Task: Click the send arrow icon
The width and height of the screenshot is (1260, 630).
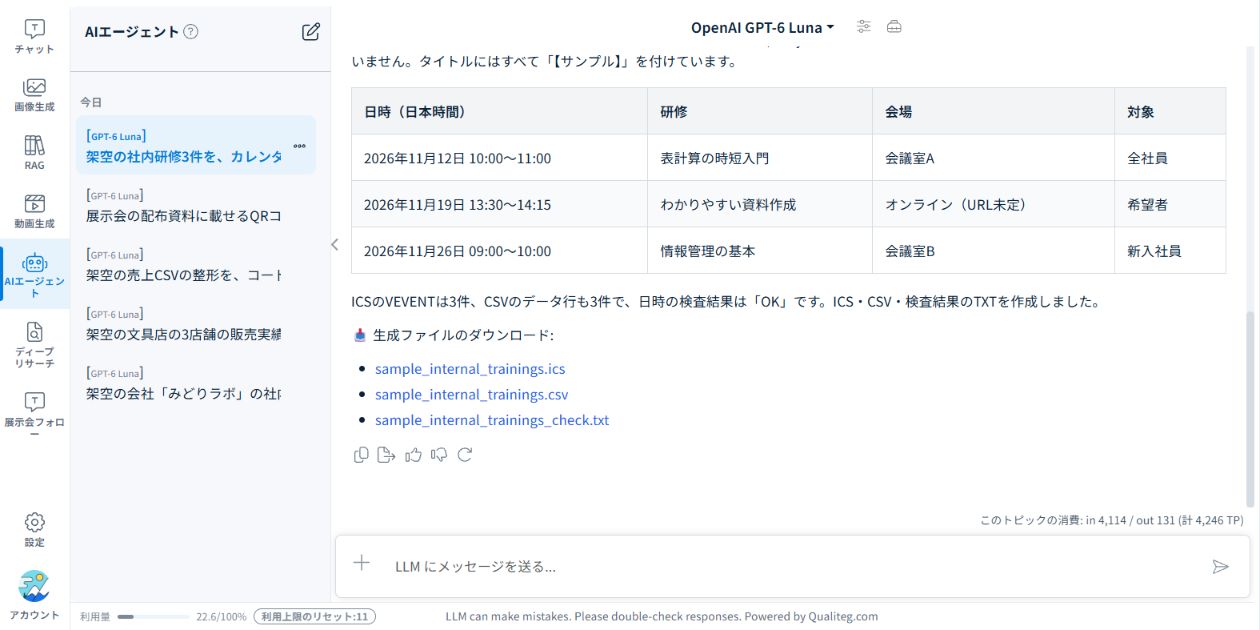Action: (1220, 566)
